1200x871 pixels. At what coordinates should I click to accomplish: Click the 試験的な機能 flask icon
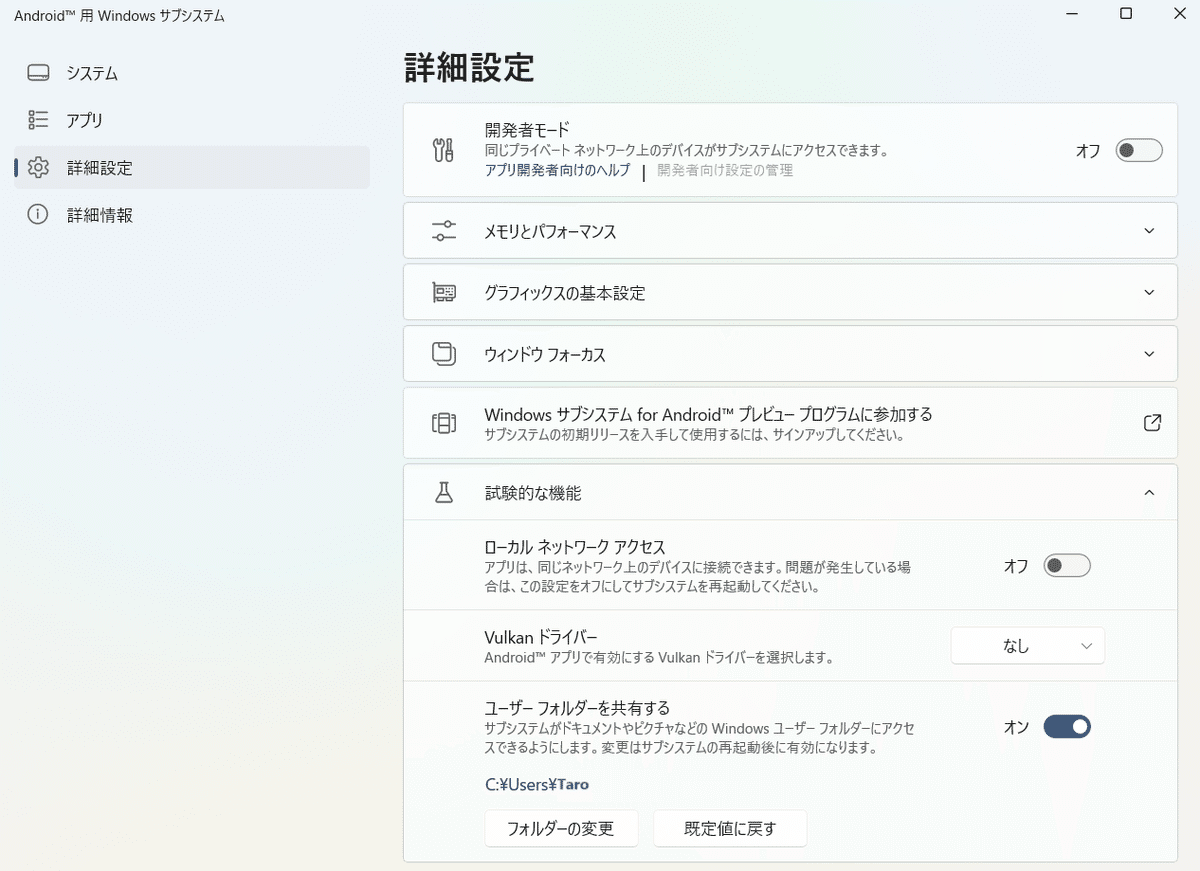click(x=443, y=492)
